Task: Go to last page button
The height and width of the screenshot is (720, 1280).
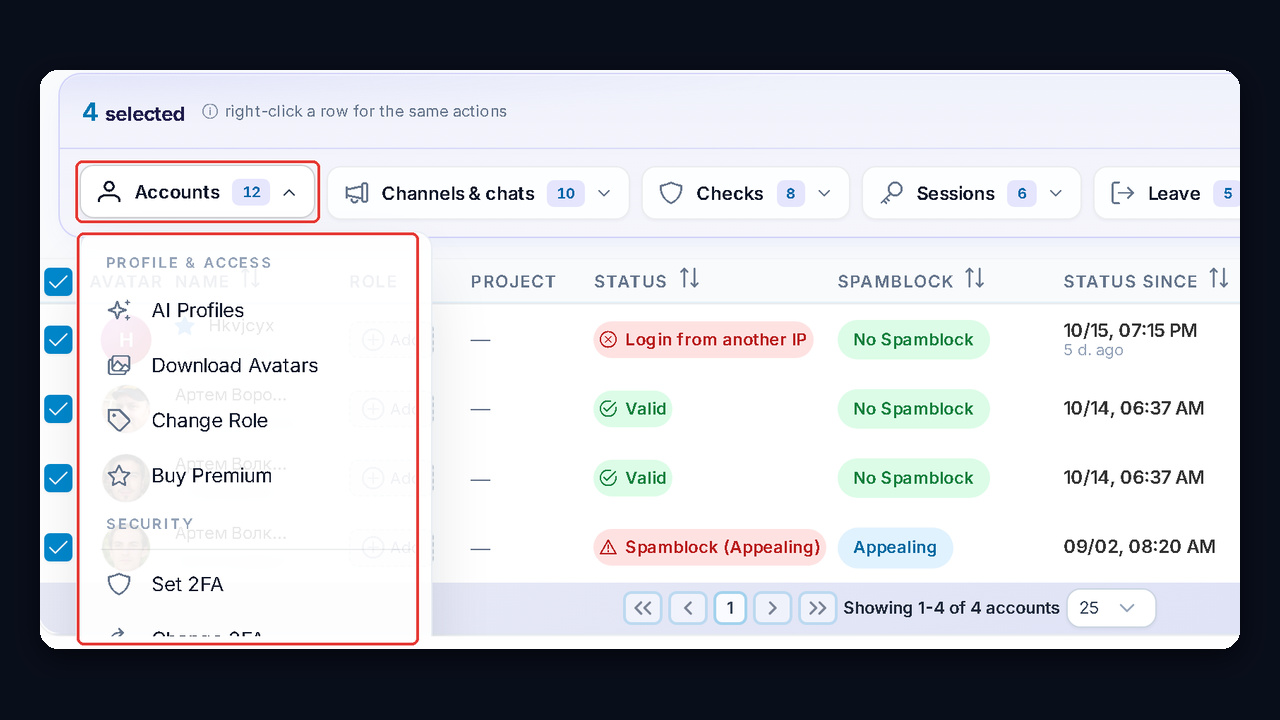Action: (818, 608)
